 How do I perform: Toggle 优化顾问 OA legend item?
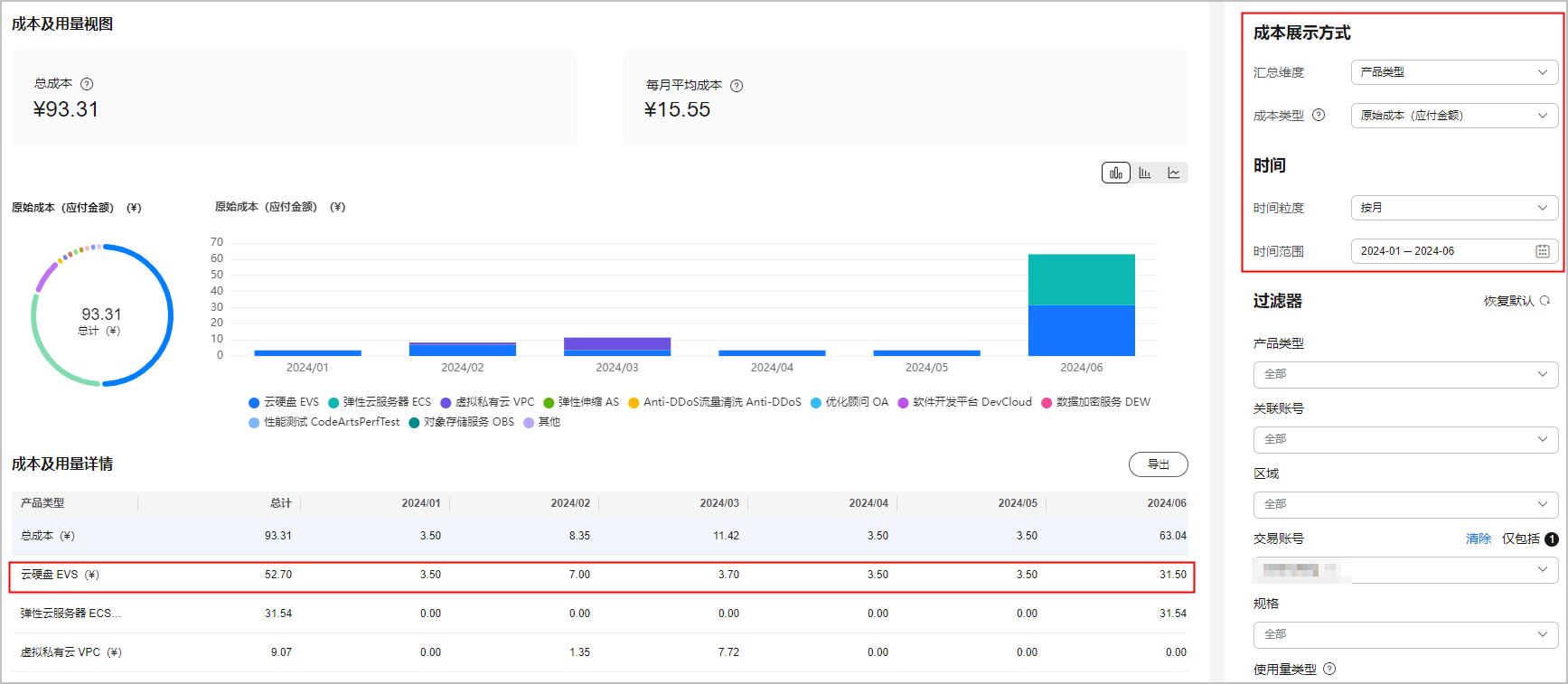coord(850,402)
